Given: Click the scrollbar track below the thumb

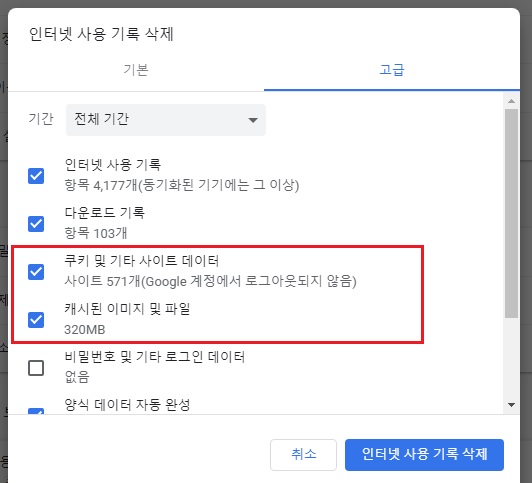Looking at the screenshot, I should pos(511,358).
